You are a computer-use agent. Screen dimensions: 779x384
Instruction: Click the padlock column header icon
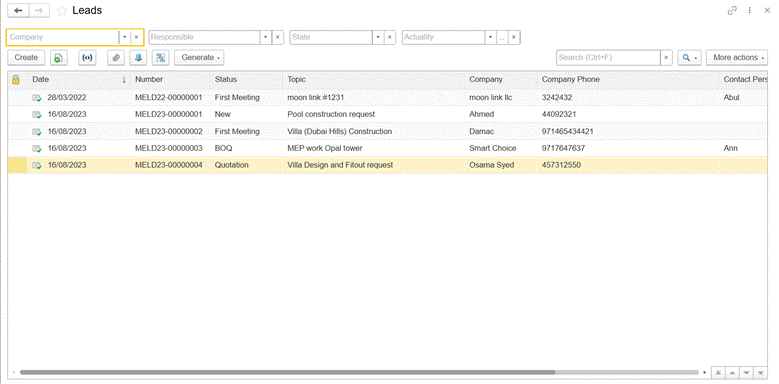(16, 79)
